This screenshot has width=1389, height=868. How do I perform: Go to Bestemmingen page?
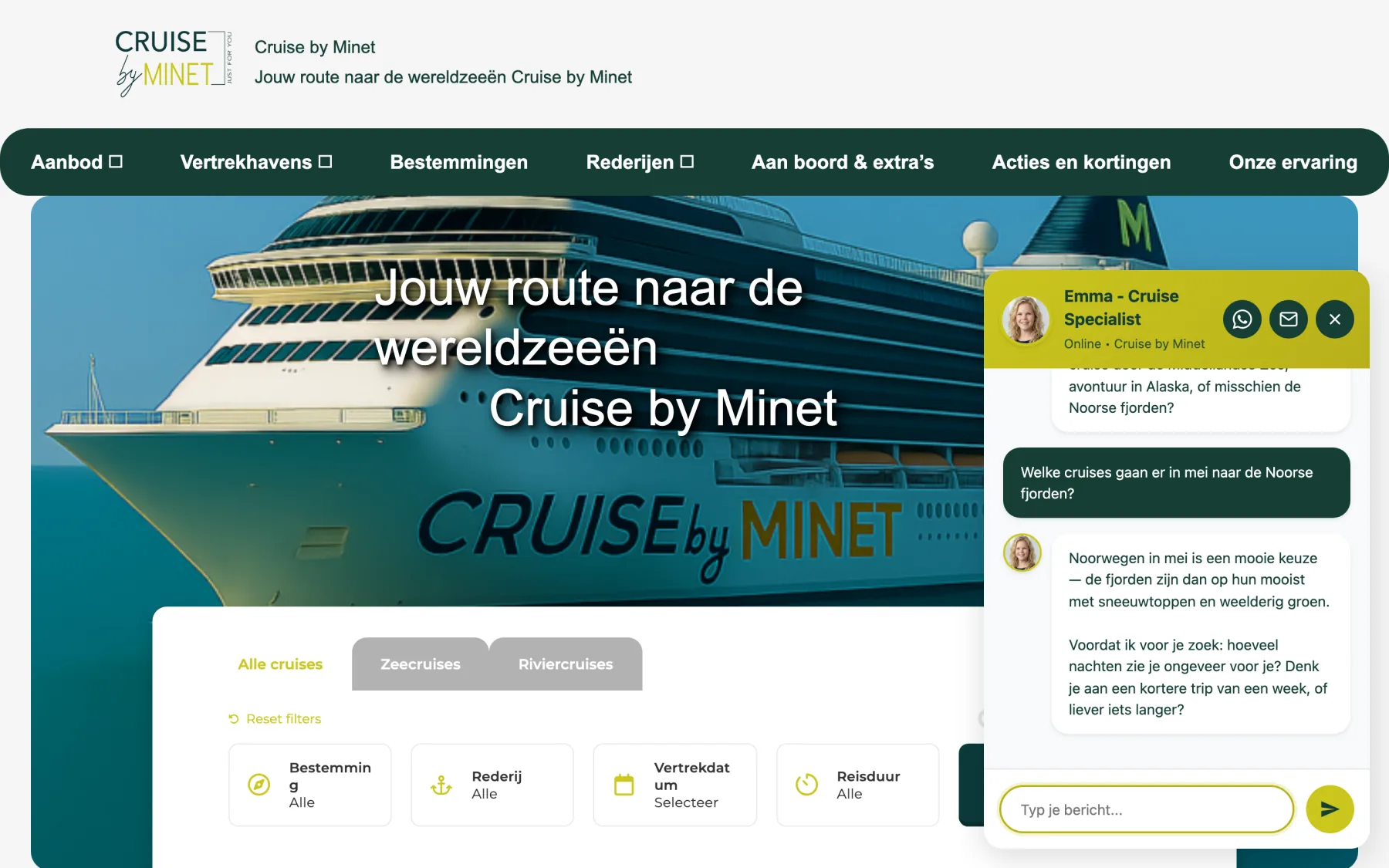[458, 162]
